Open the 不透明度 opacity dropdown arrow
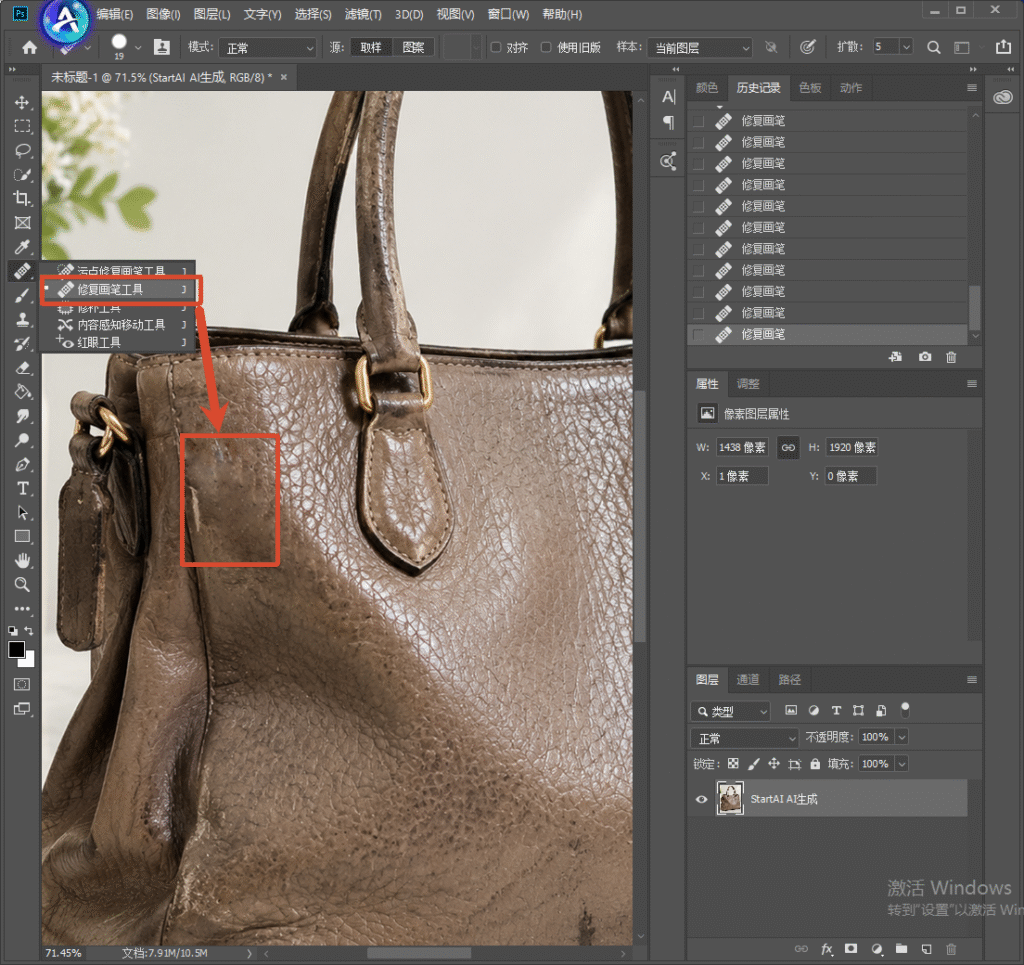The height and width of the screenshot is (965, 1024). (x=902, y=737)
